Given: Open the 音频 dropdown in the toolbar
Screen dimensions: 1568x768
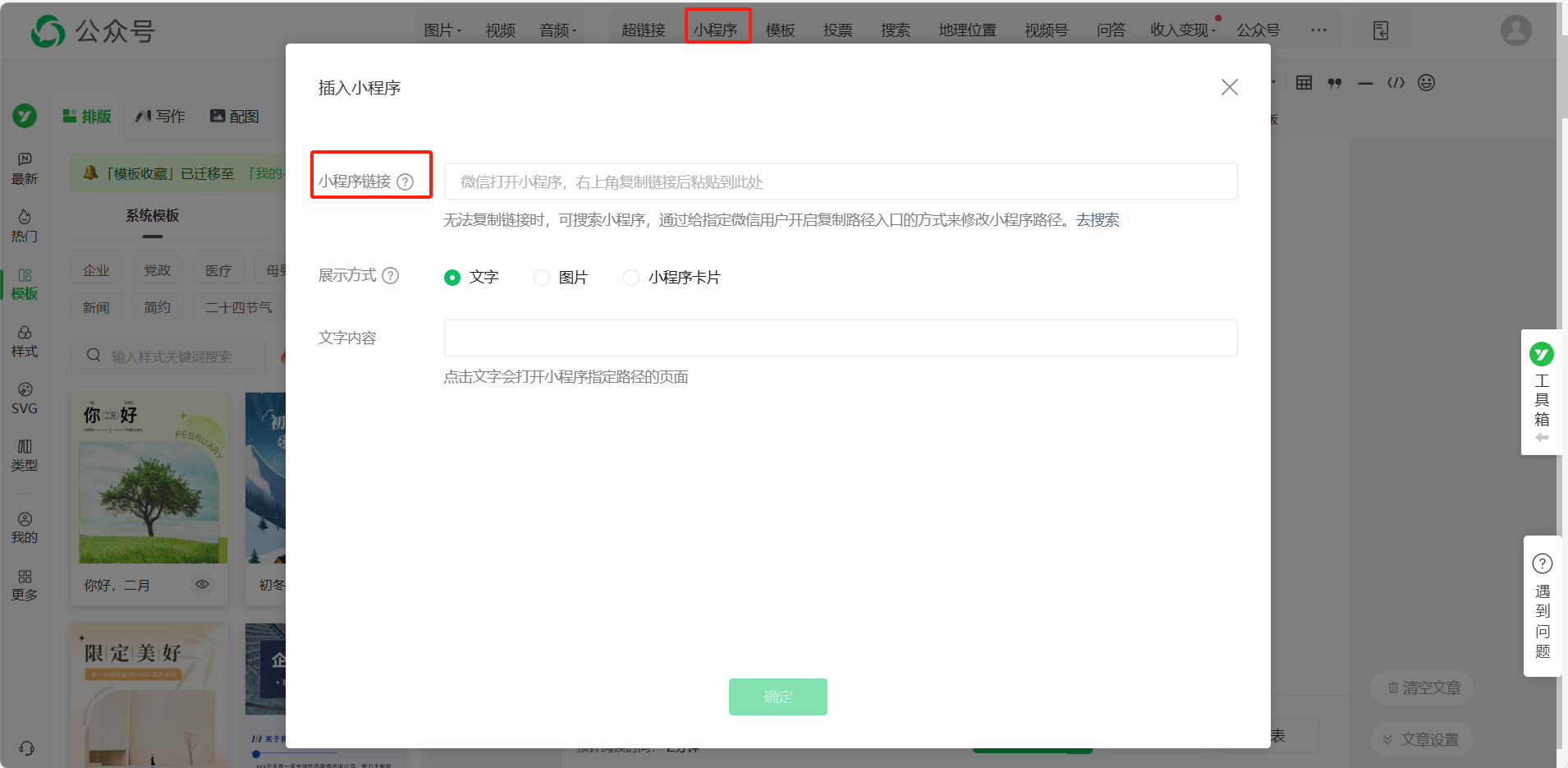Looking at the screenshot, I should pyautogui.click(x=558, y=30).
